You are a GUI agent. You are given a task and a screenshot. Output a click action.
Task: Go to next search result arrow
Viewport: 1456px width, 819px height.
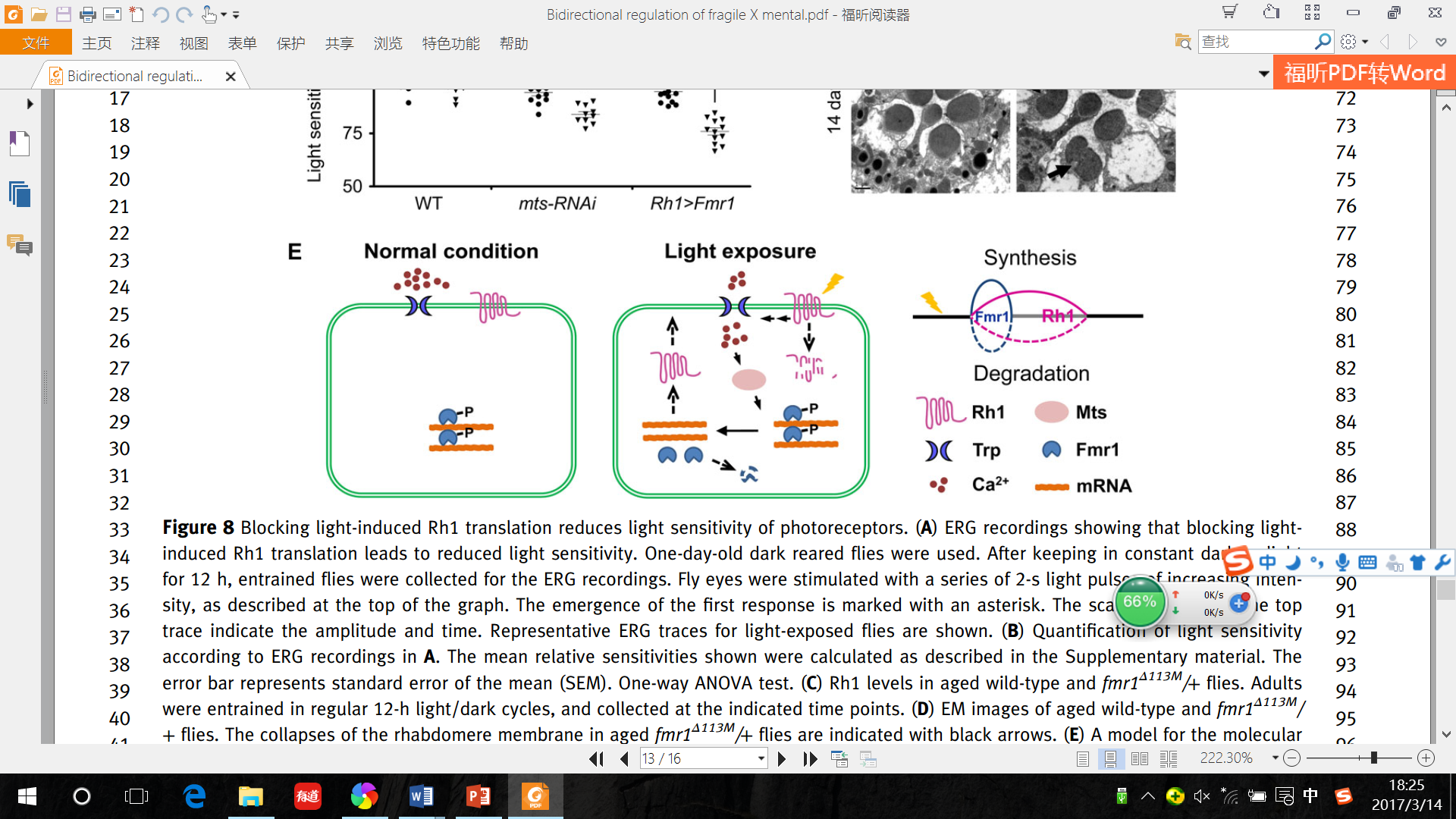(1412, 42)
